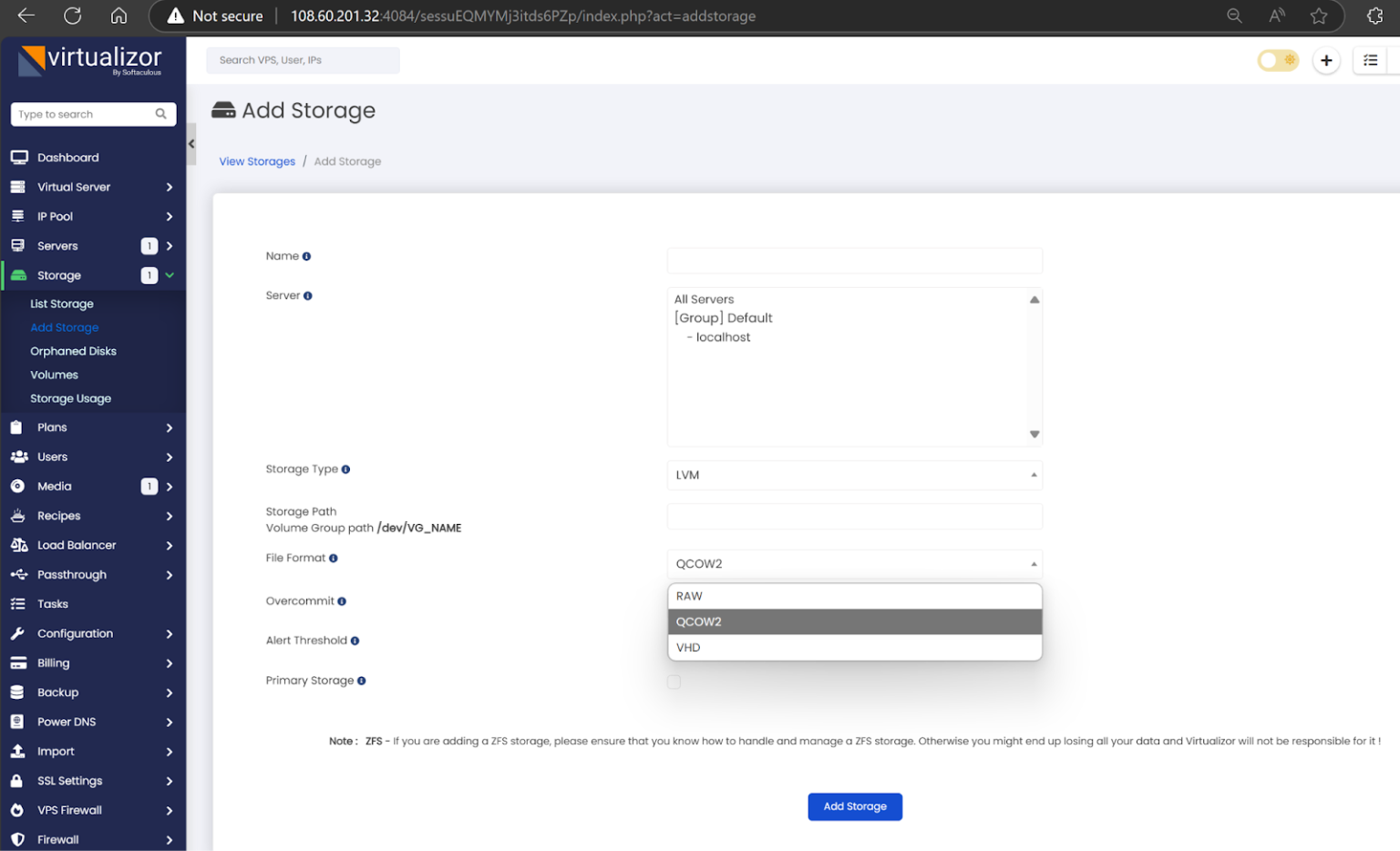Open the task list icon top right

(x=1370, y=60)
